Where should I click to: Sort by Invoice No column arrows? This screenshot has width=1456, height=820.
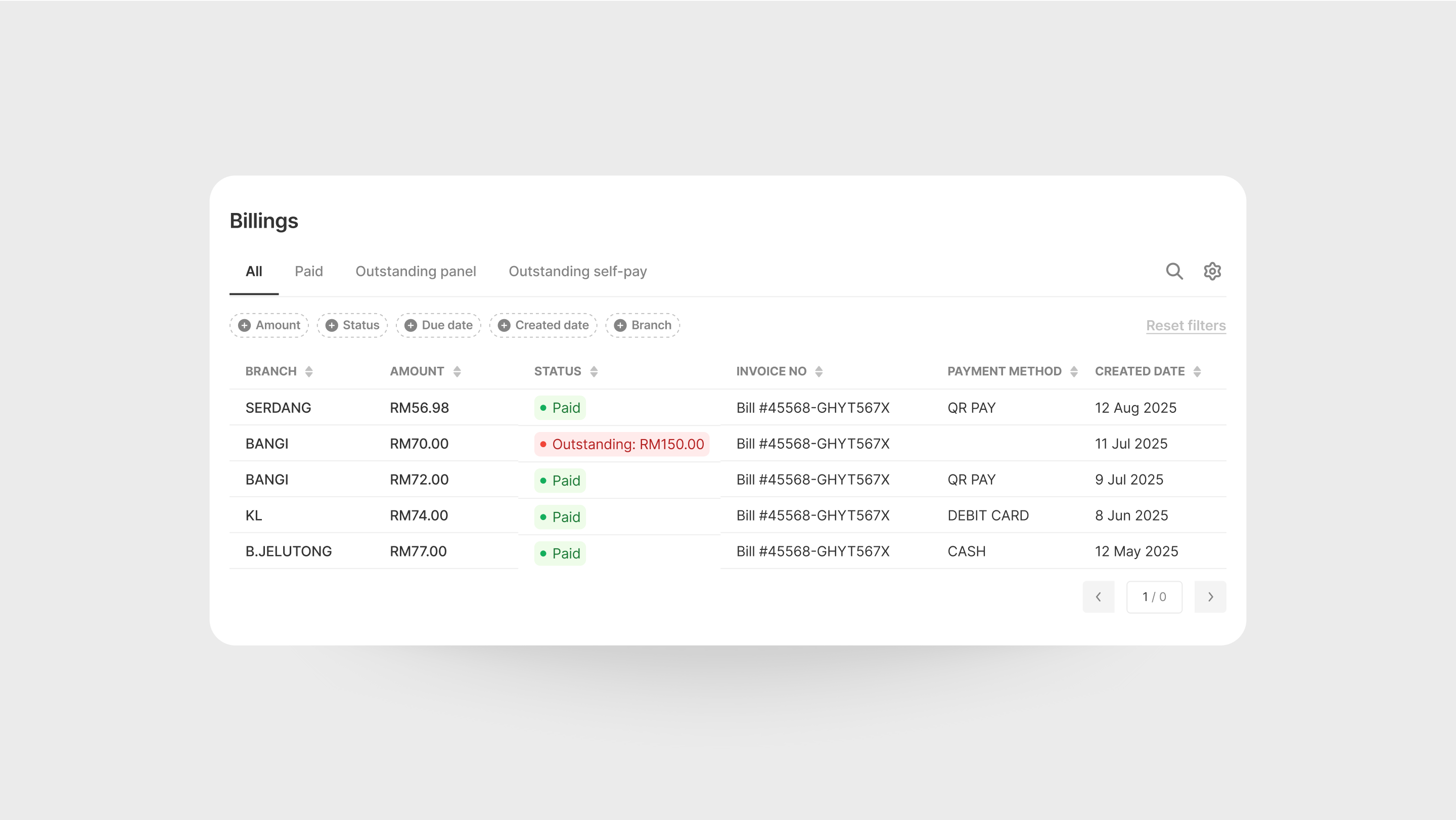[818, 371]
